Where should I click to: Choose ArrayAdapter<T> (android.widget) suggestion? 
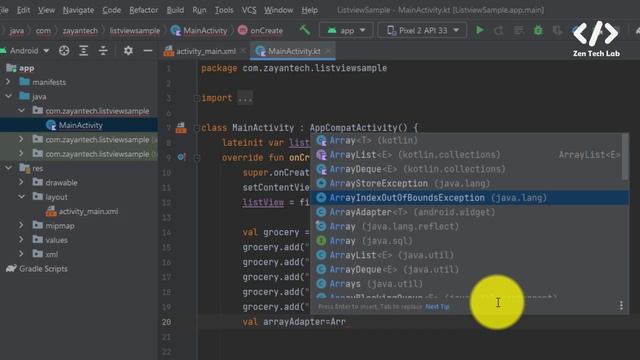point(469,212)
